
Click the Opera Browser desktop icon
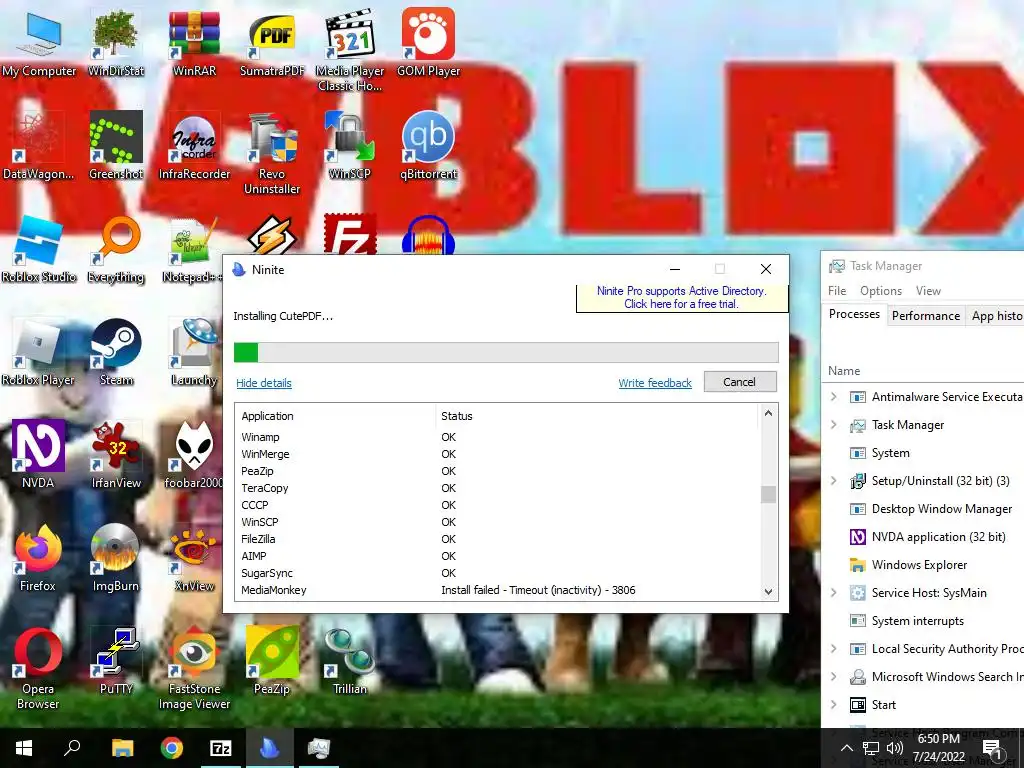[x=39, y=669]
